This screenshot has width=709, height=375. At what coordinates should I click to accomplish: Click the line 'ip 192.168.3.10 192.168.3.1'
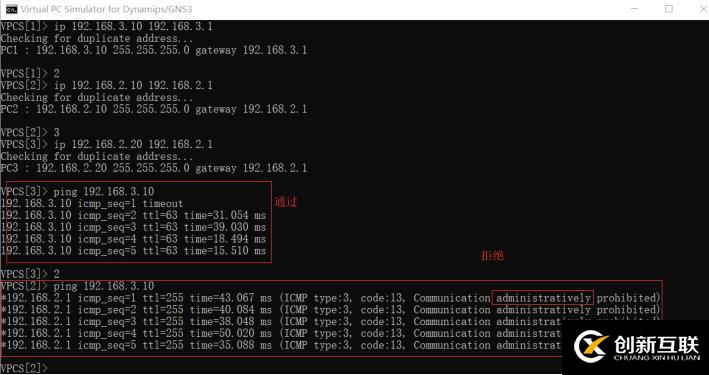tap(107, 27)
